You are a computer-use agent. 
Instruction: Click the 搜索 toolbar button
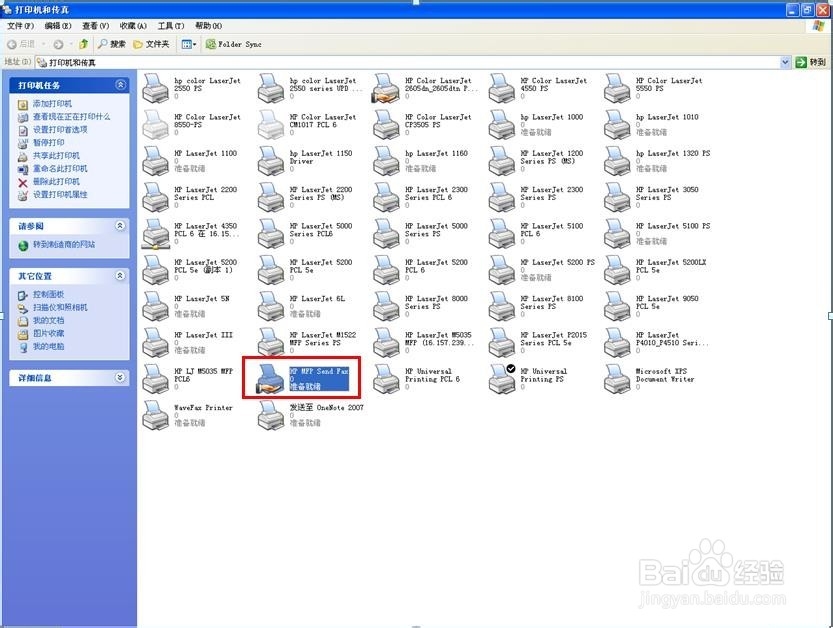coord(112,44)
